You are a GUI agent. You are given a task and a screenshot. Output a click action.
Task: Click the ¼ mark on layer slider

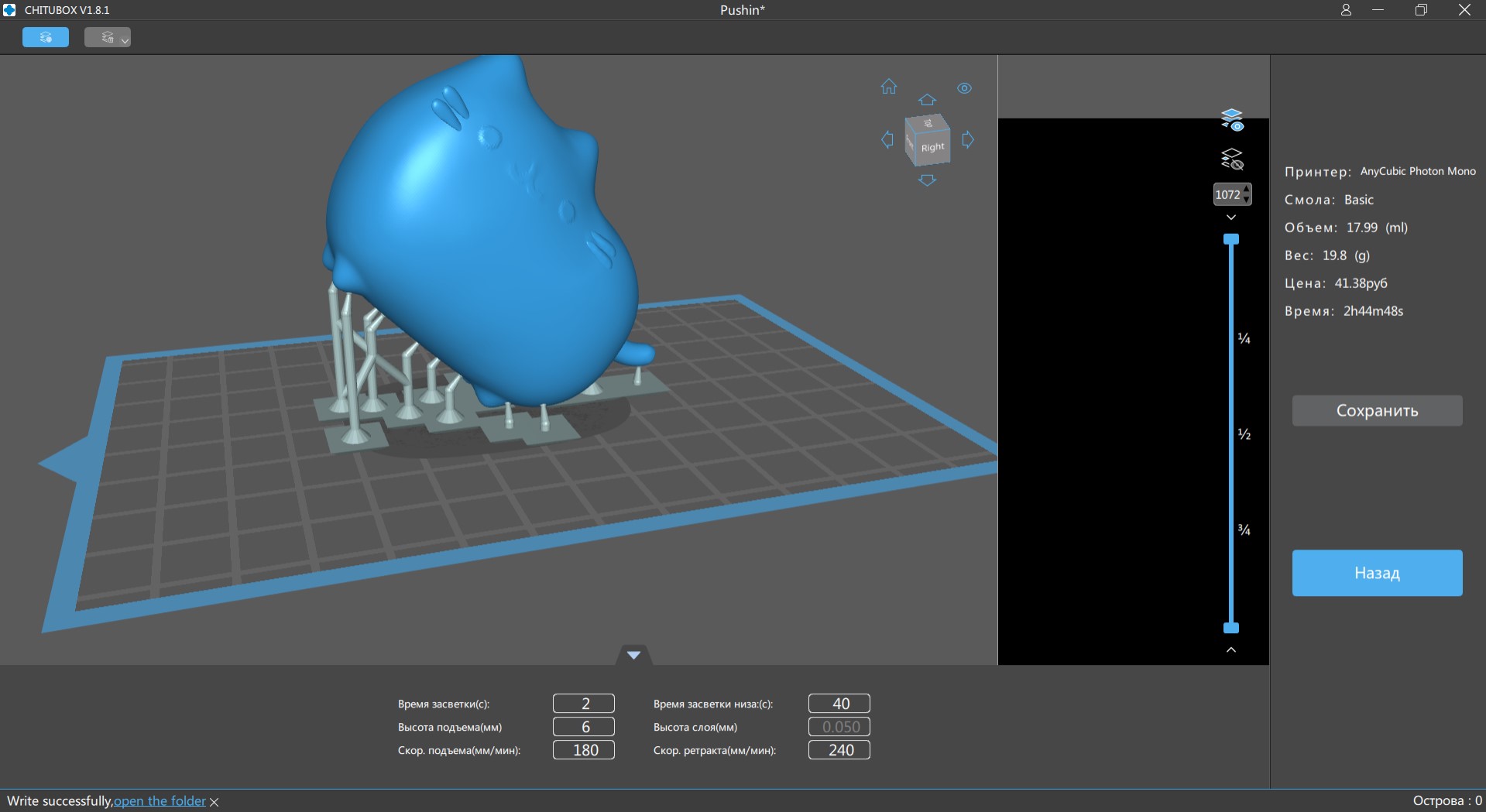[x=1244, y=338]
